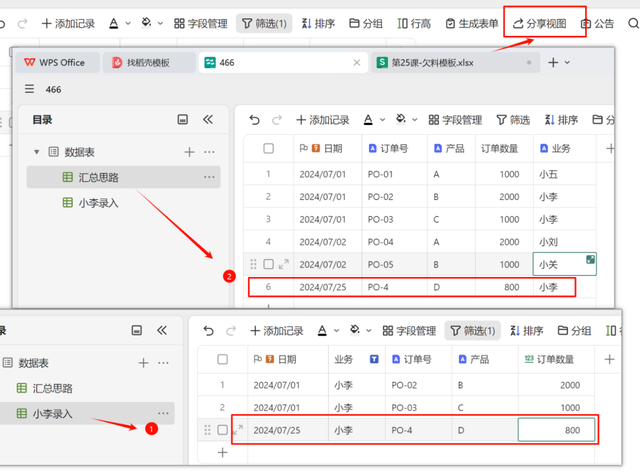The width and height of the screenshot is (640, 475).
Task: Toggle select-all checkbox in bottom table header
Action: point(222,360)
